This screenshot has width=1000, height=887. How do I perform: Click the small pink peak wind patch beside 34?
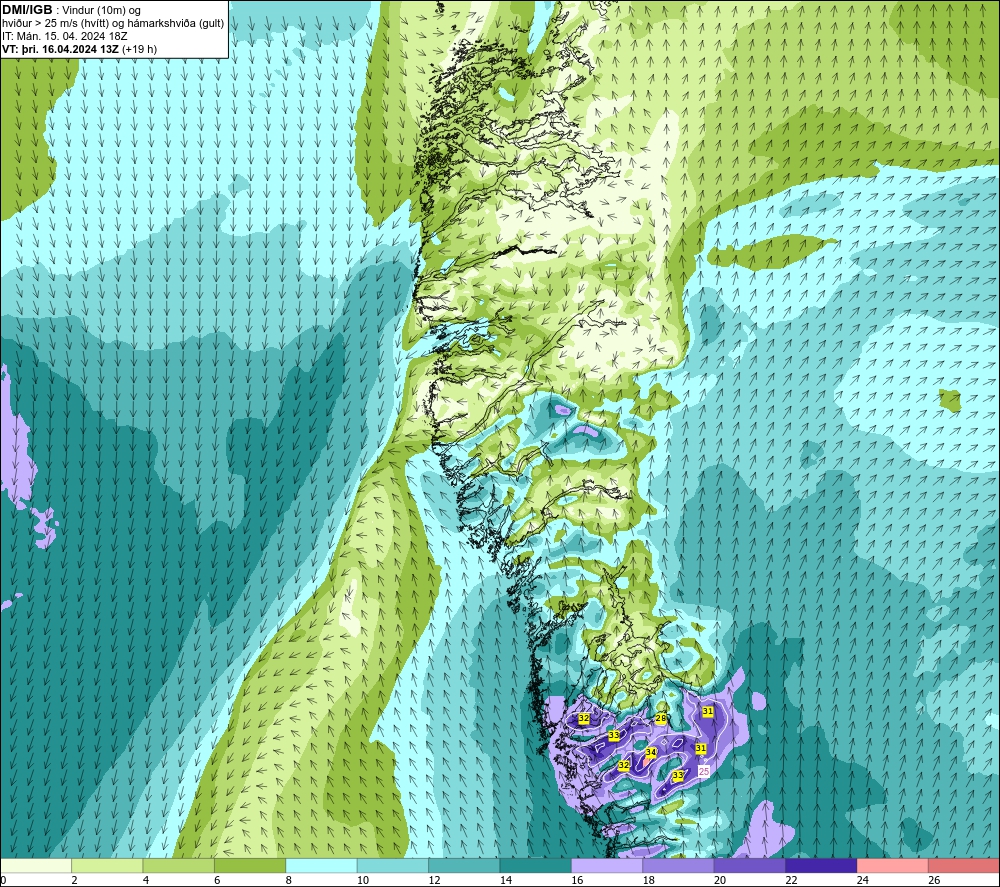(x=646, y=761)
